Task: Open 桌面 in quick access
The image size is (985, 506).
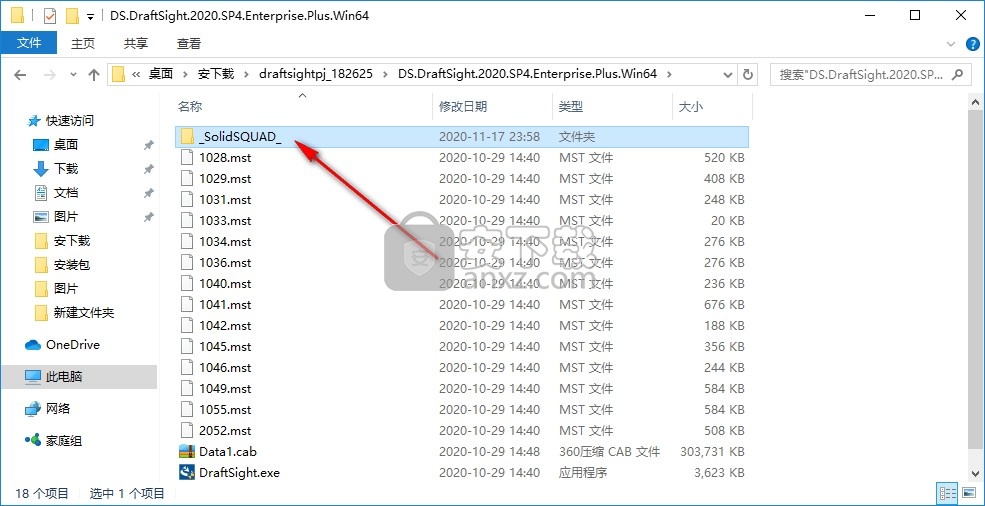Action: click(x=66, y=145)
